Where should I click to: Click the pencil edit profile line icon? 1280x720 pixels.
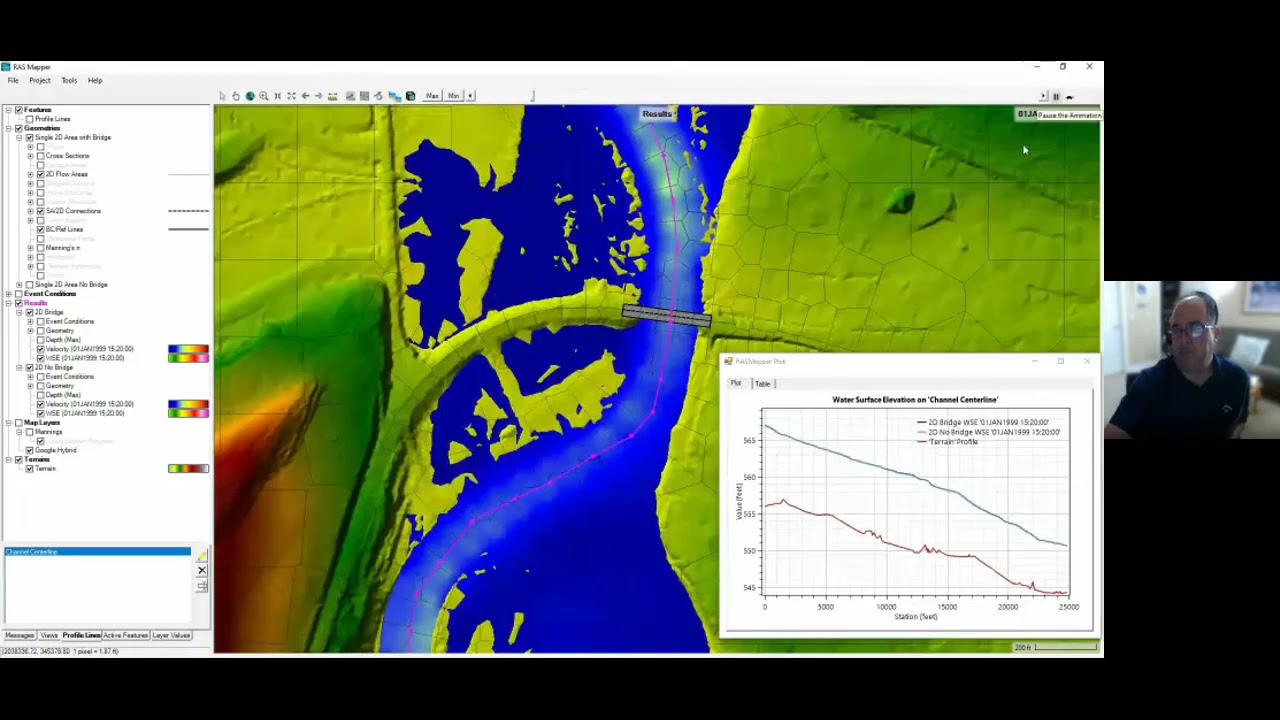pyautogui.click(x=202, y=554)
